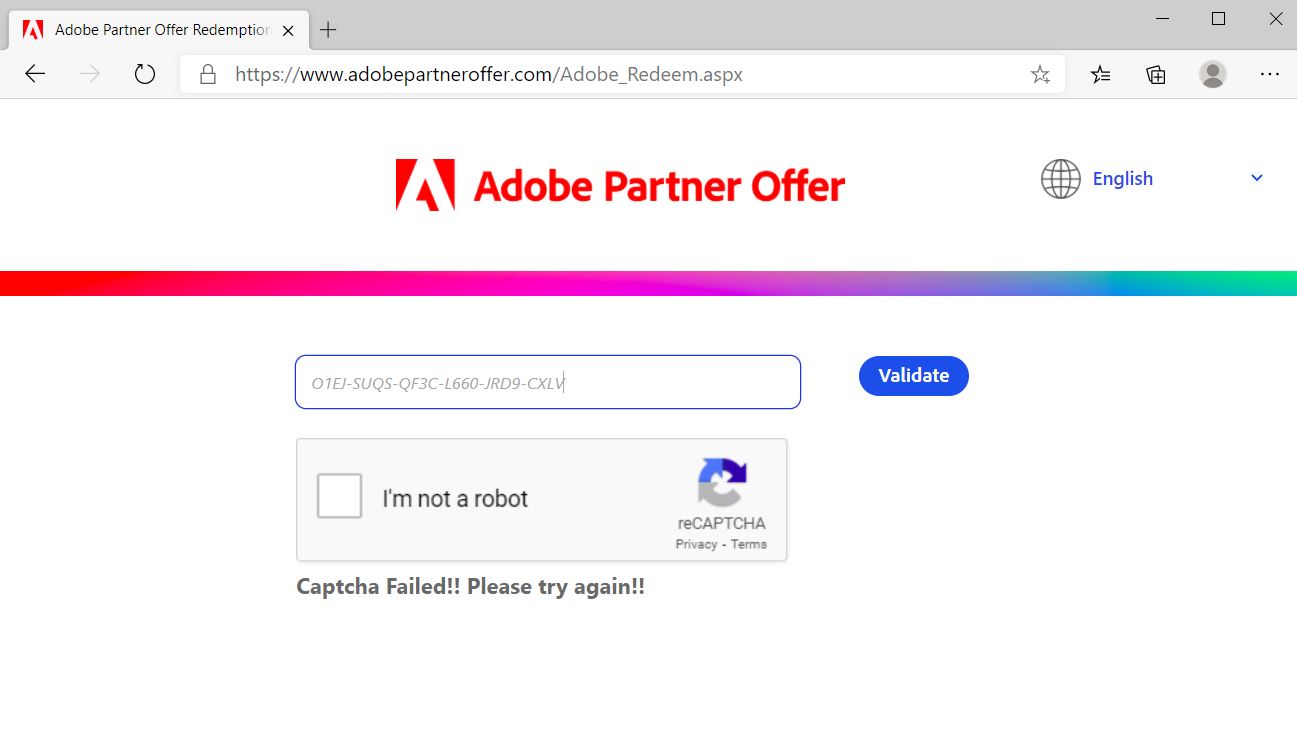Screen dimensions: 1297x749
Task: Expand the English language dropdown arrow
Action: point(1257,178)
